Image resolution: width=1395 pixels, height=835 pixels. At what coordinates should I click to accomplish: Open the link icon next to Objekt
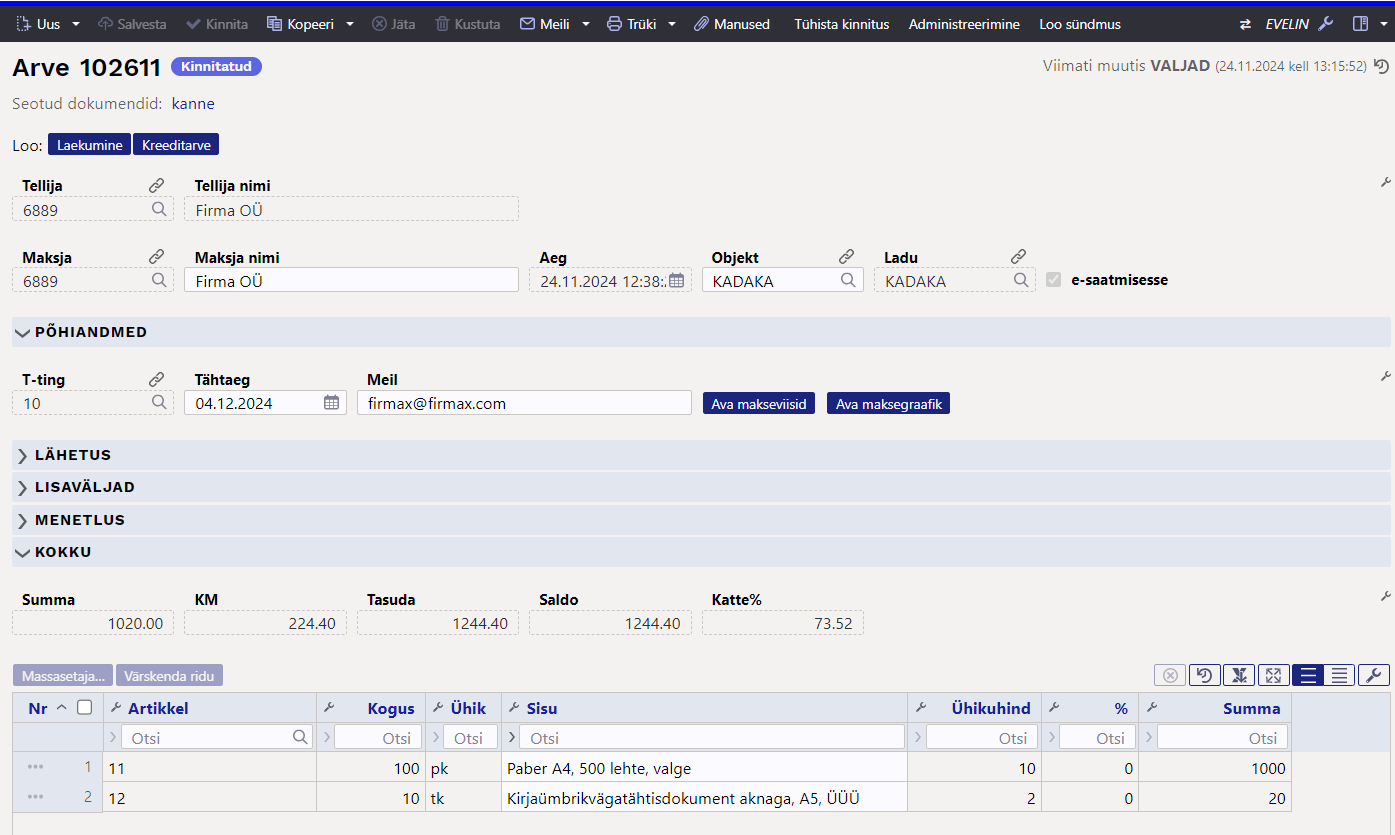(x=846, y=257)
